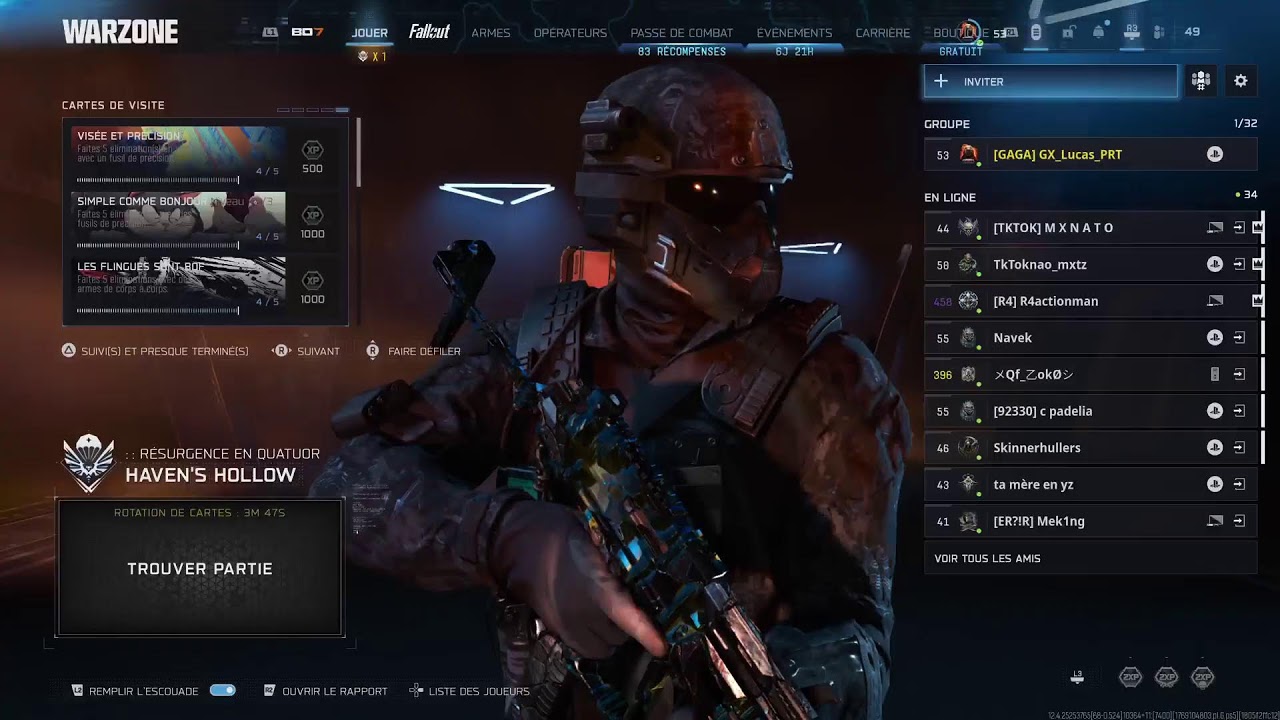Viewport: 1280px width, 720px height.
Task: Select friend メQf_乙okØシ
Action: [x=1090, y=374]
